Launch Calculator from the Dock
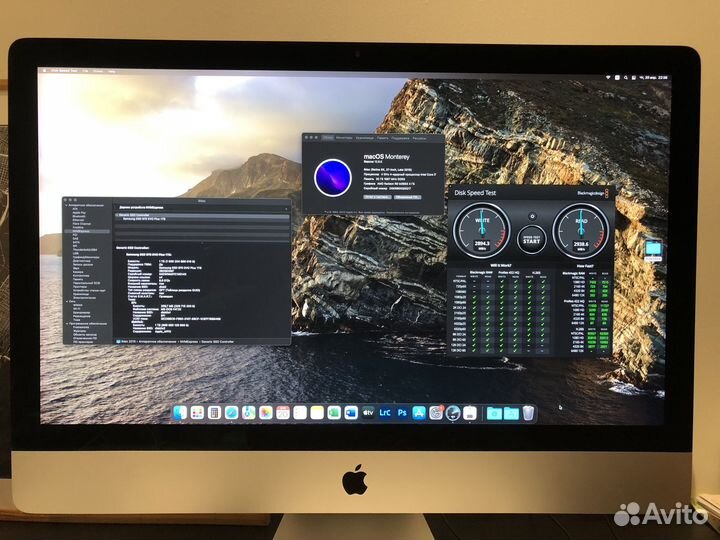 coord(214,413)
